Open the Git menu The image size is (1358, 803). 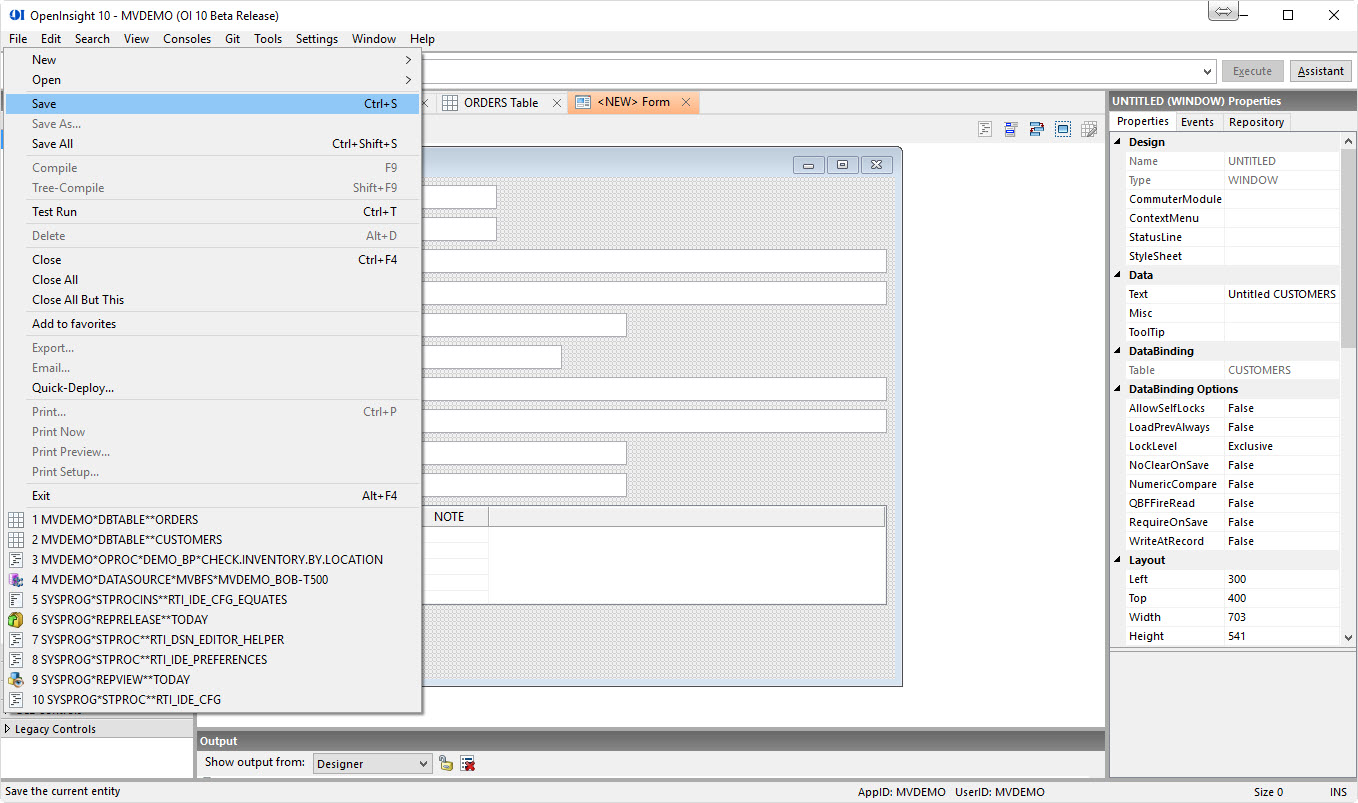(x=232, y=39)
